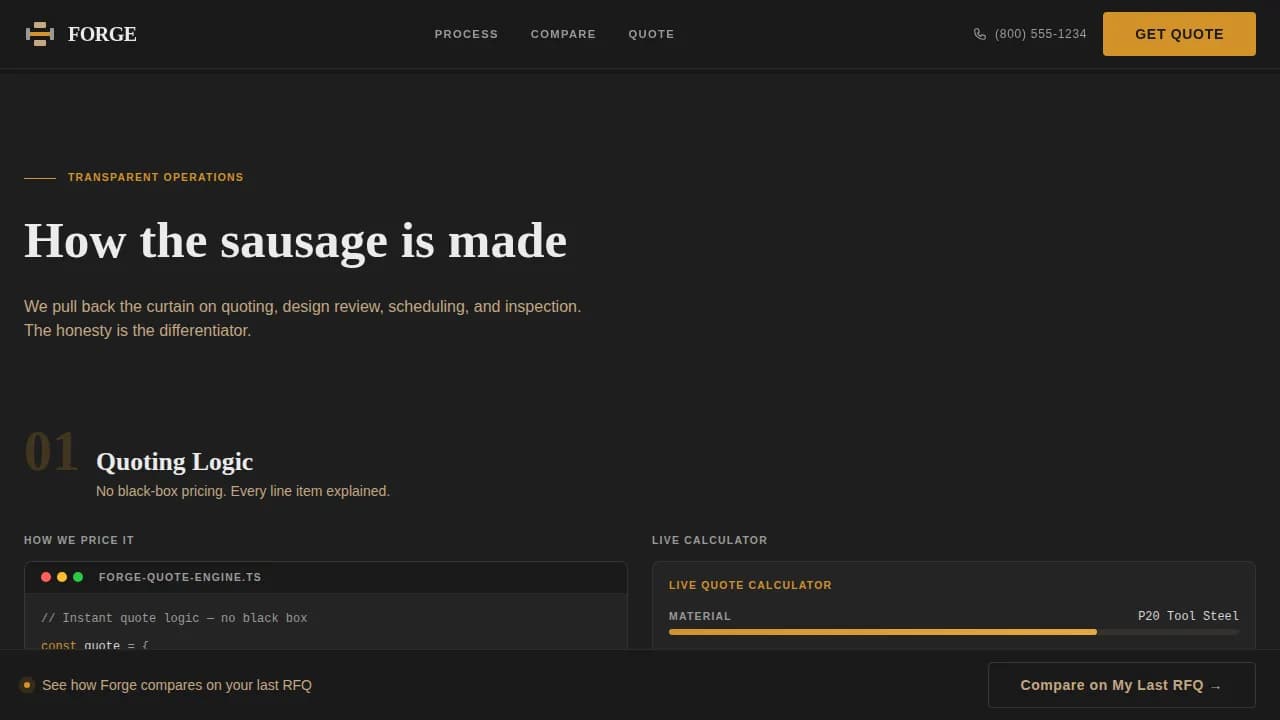Click the GET QUOTE button
The height and width of the screenshot is (720, 1280).
1179,33
